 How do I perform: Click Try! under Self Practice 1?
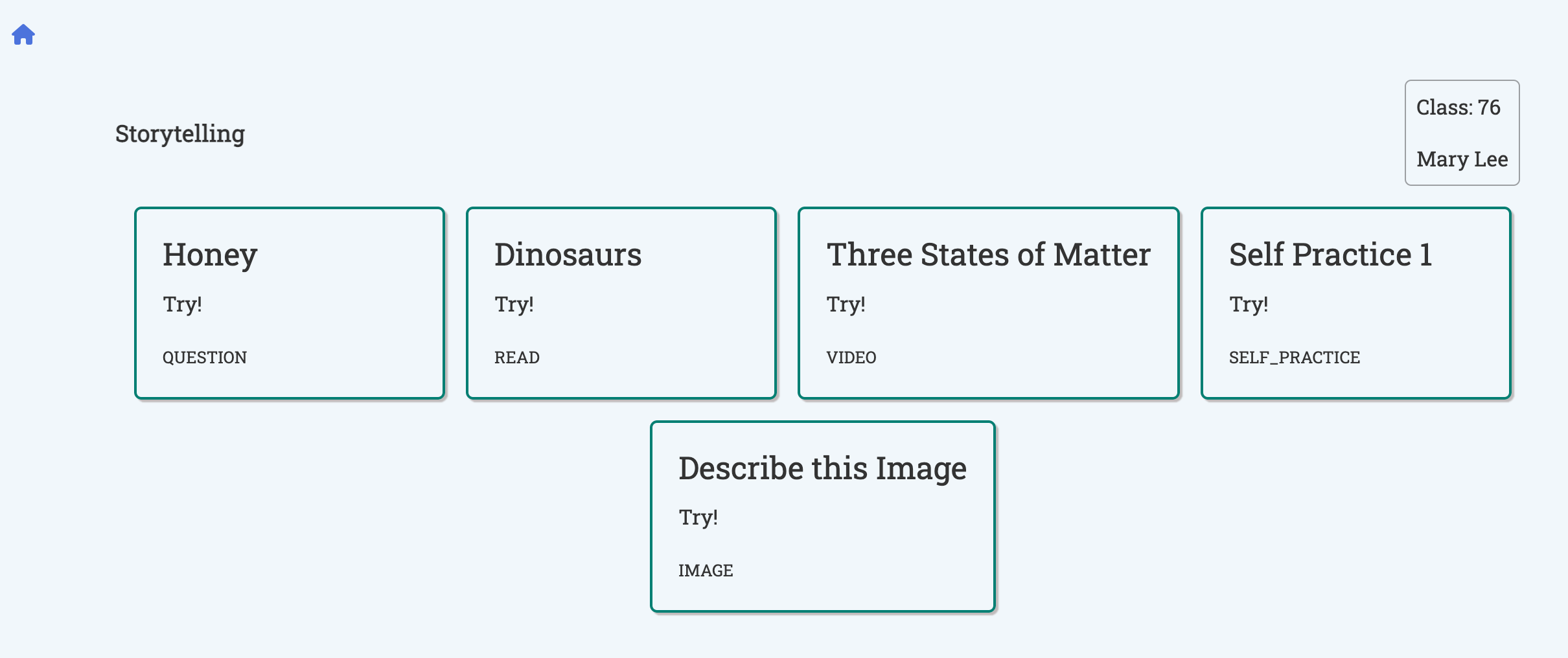pos(1249,304)
